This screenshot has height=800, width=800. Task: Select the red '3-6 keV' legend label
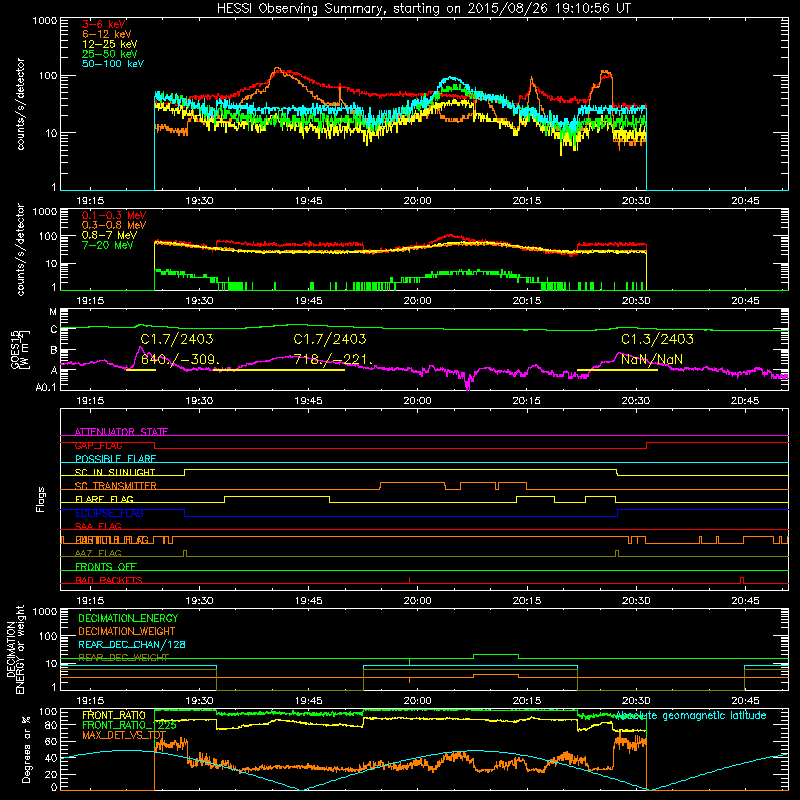click(x=104, y=24)
